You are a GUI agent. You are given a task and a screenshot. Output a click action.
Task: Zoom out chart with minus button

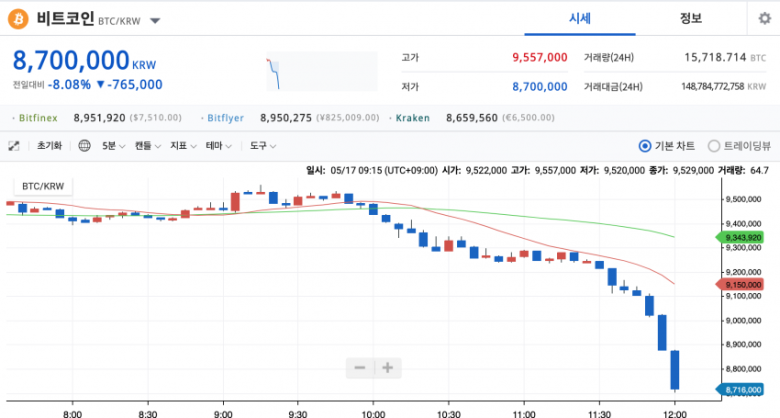[x=360, y=368]
